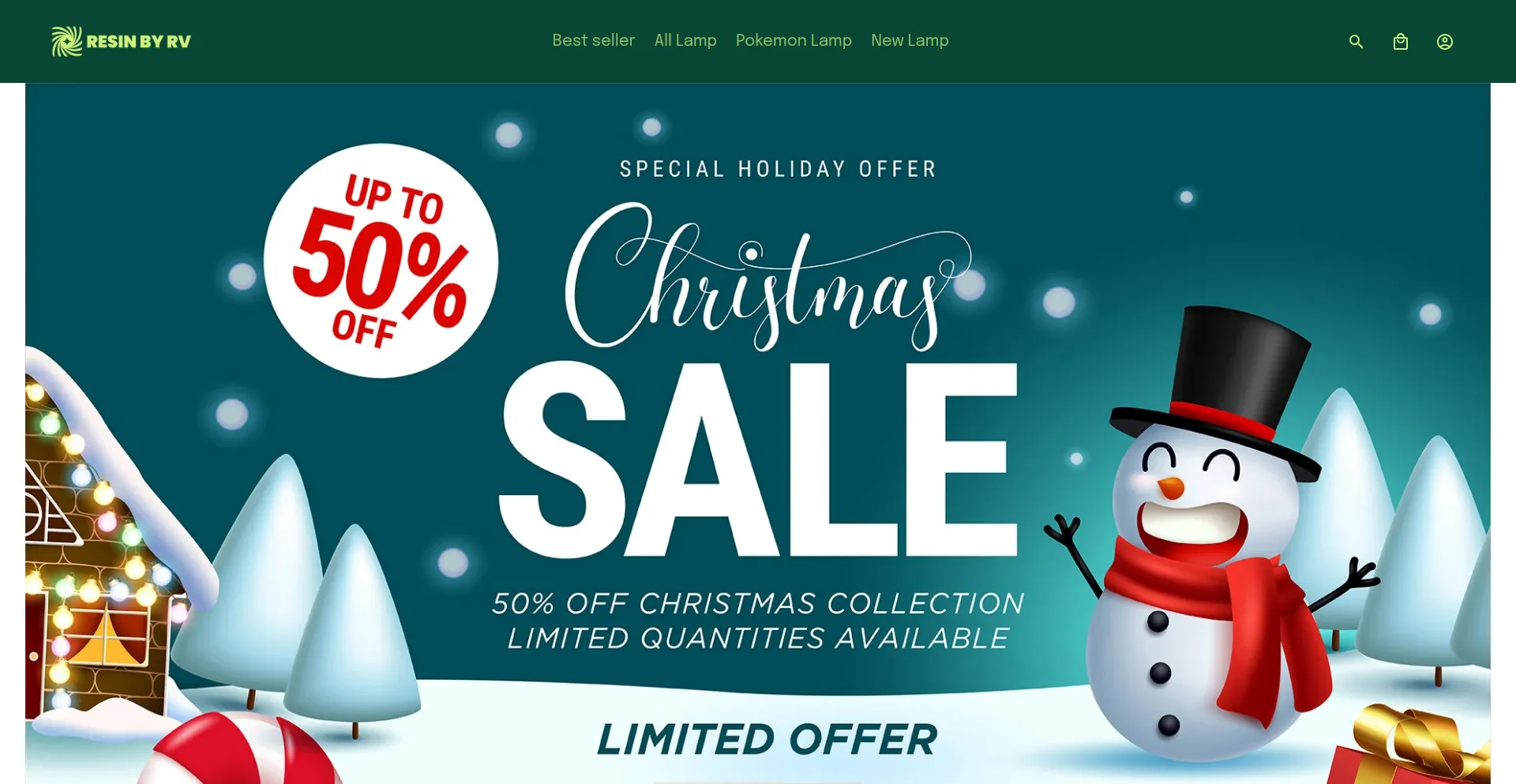The image size is (1516, 784).
Task: Open the New Lamp menu item
Action: pyautogui.click(x=910, y=40)
